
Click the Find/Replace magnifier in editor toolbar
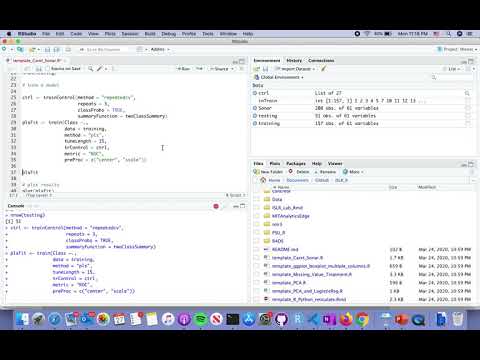click(91, 69)
